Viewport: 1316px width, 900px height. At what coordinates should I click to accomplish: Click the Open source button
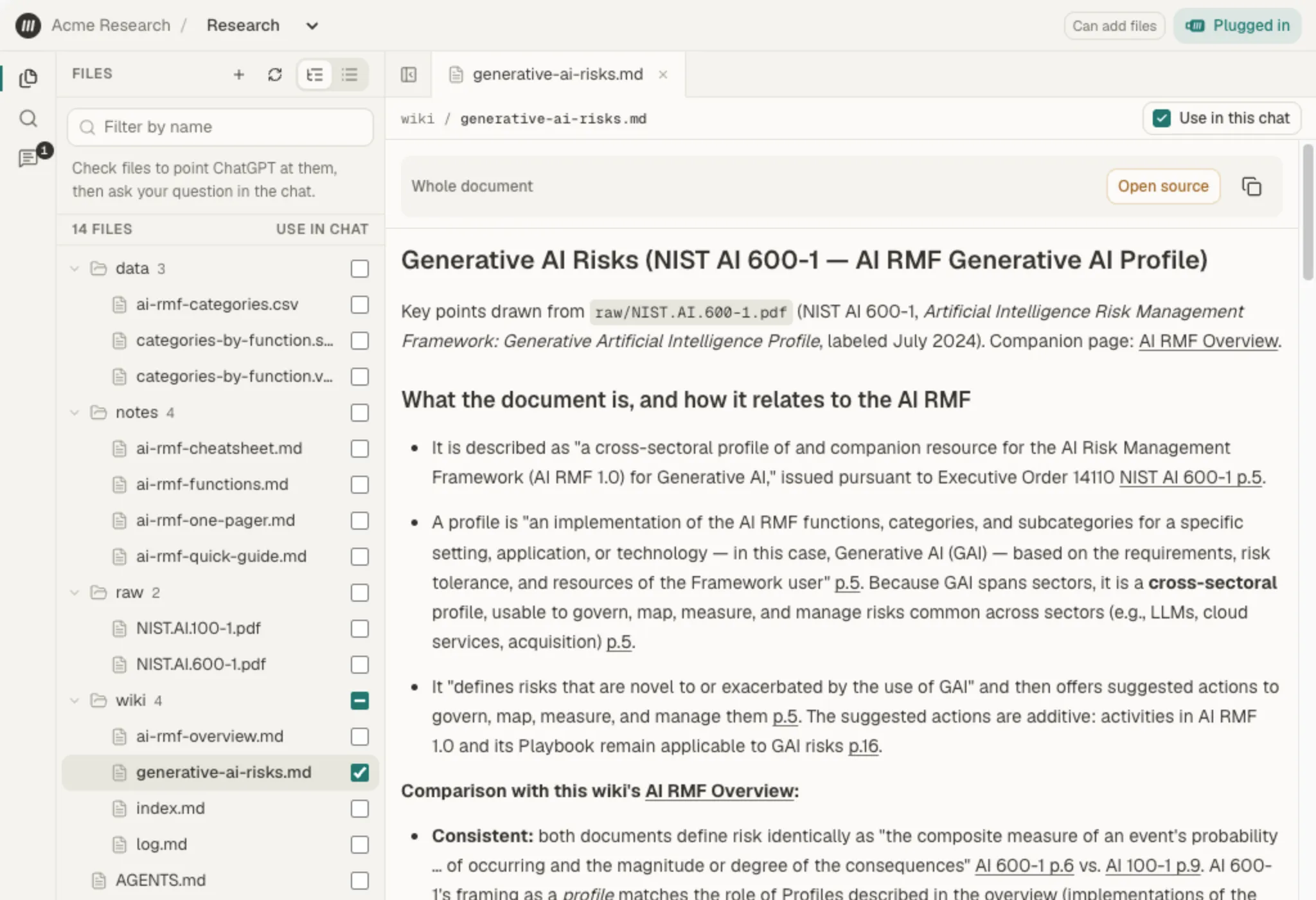coord(1163,186)
